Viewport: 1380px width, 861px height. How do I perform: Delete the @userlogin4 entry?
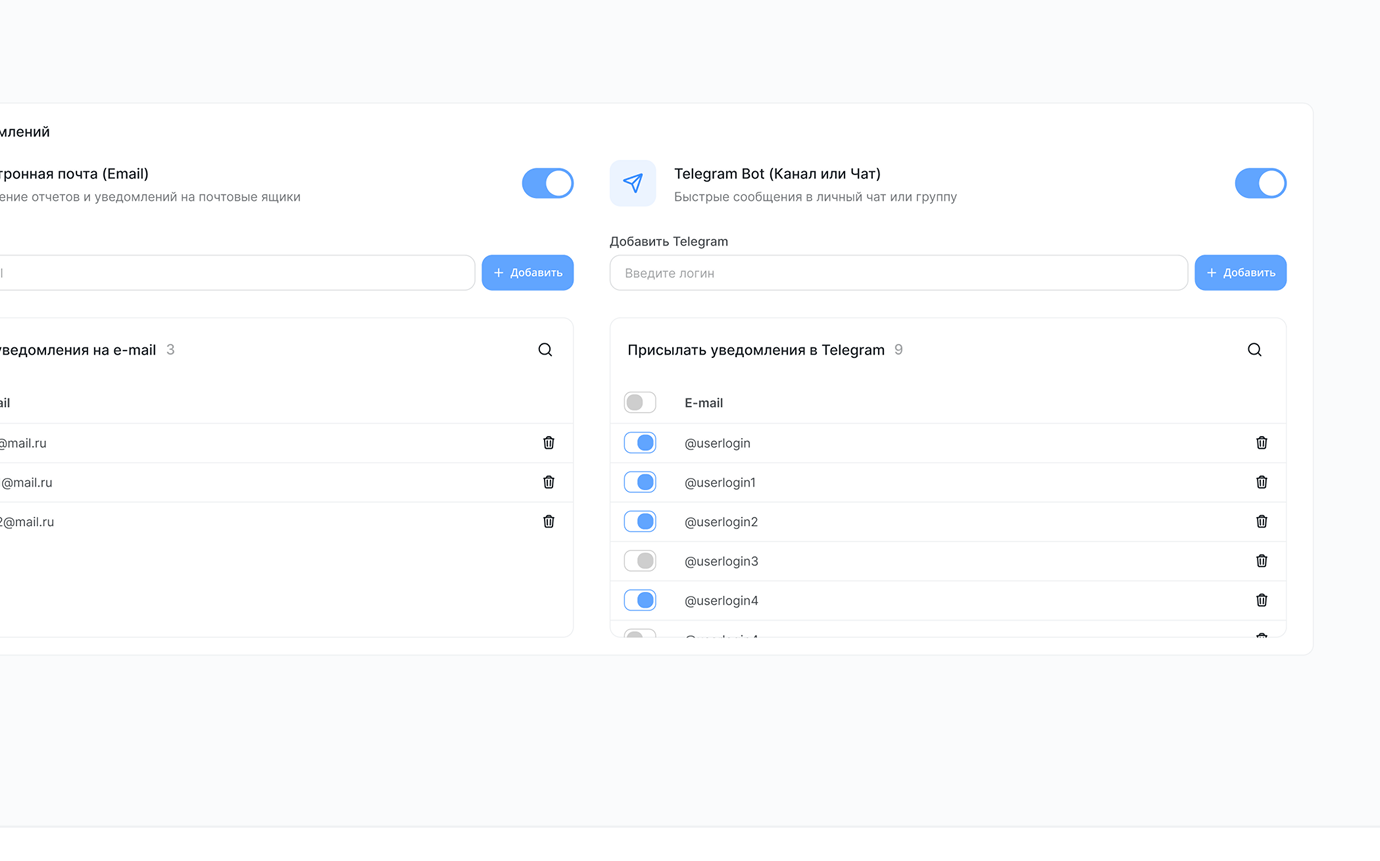[1262, 600]
